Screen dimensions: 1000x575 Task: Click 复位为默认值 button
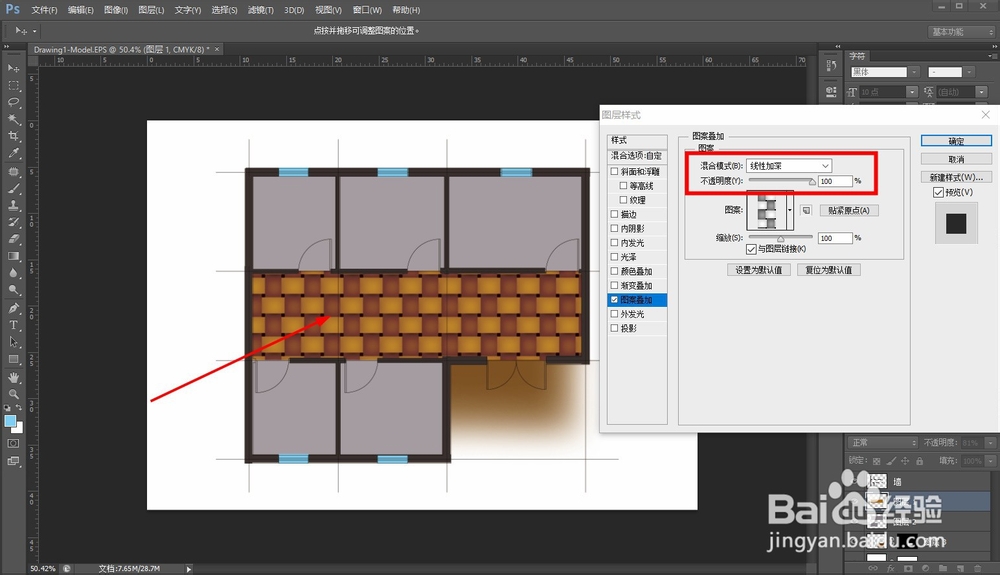click(828, 270)
